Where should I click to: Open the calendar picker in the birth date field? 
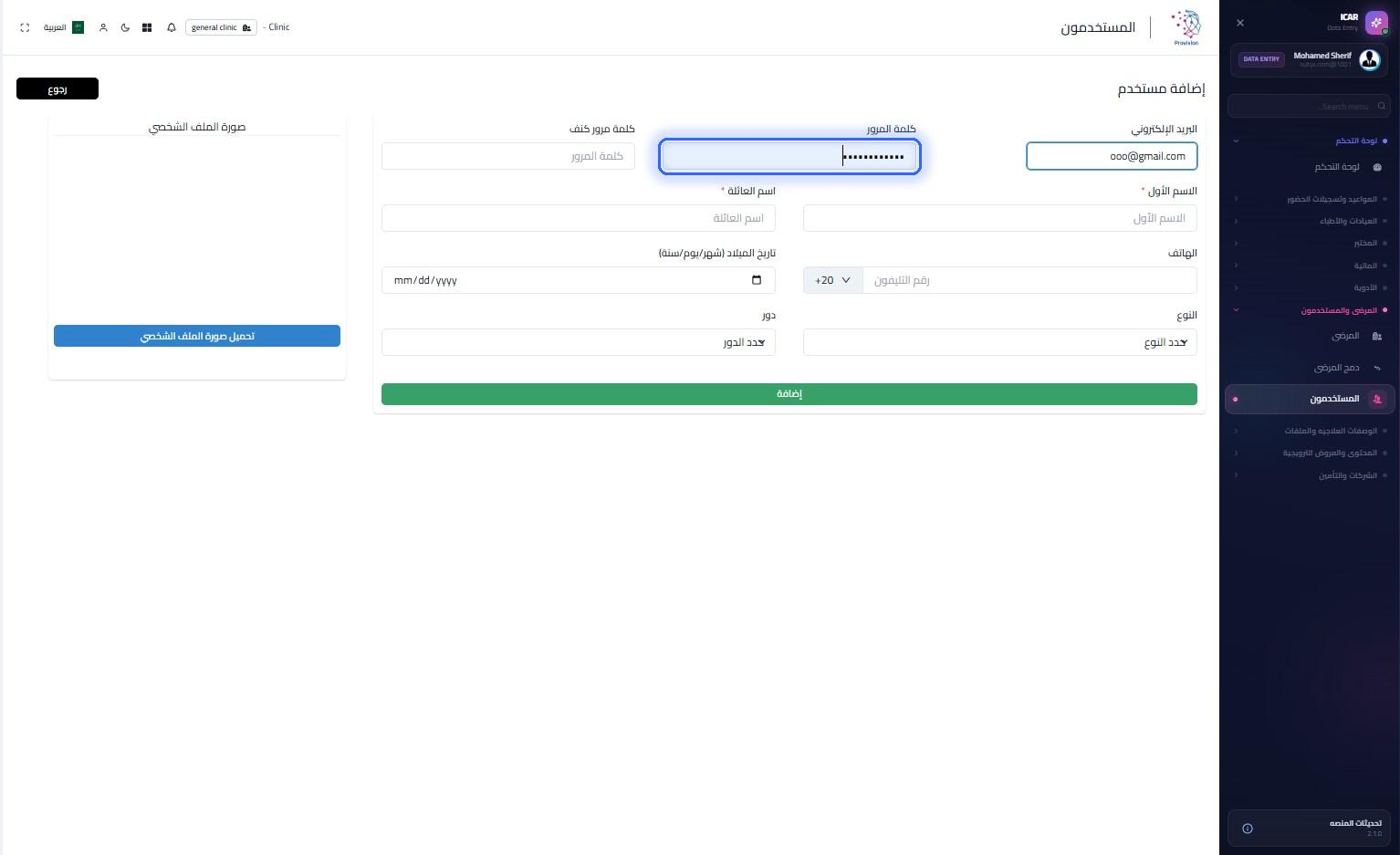coord(757,280)
